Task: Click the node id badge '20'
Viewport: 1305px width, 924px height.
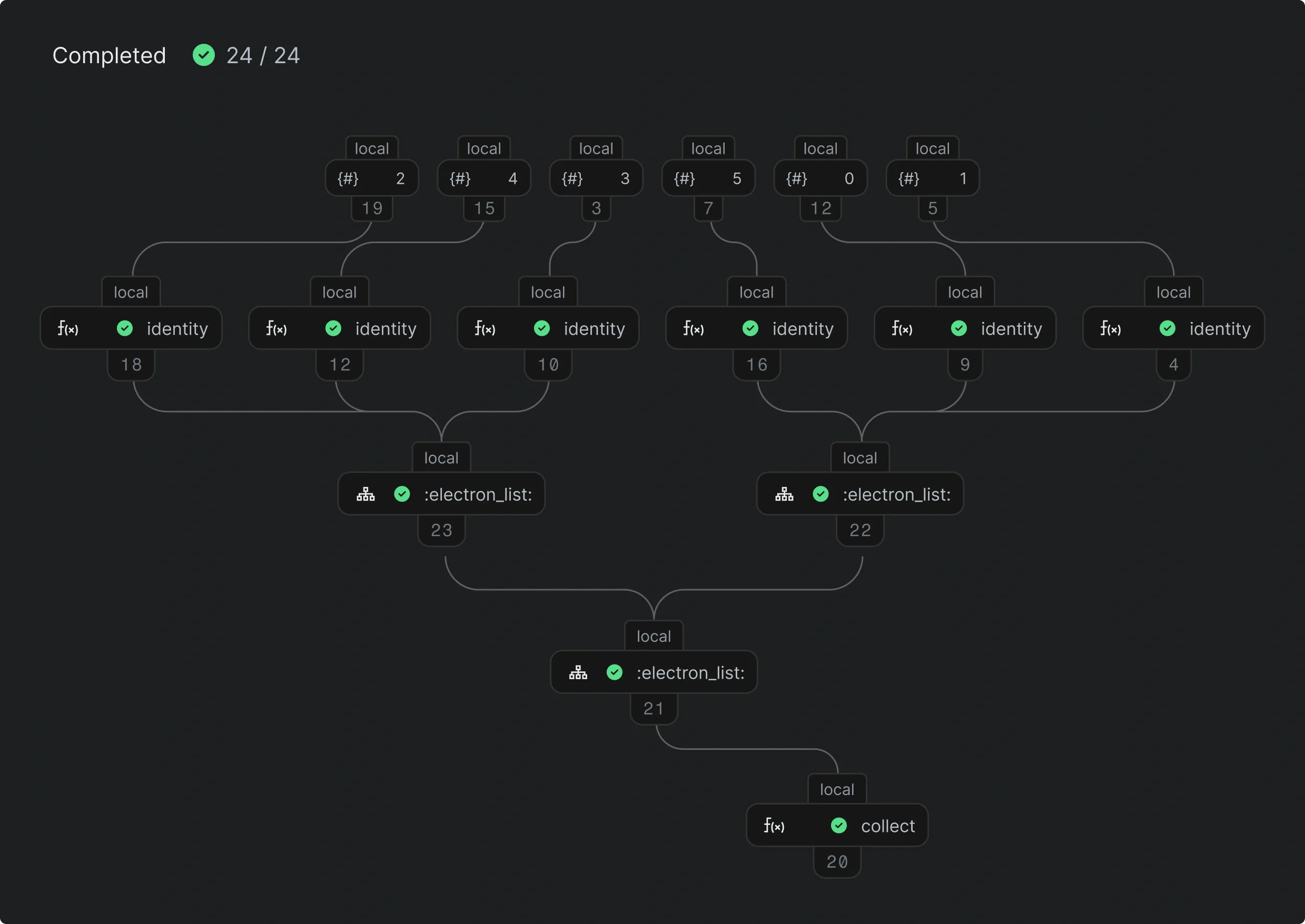Action: click(837, 861)
